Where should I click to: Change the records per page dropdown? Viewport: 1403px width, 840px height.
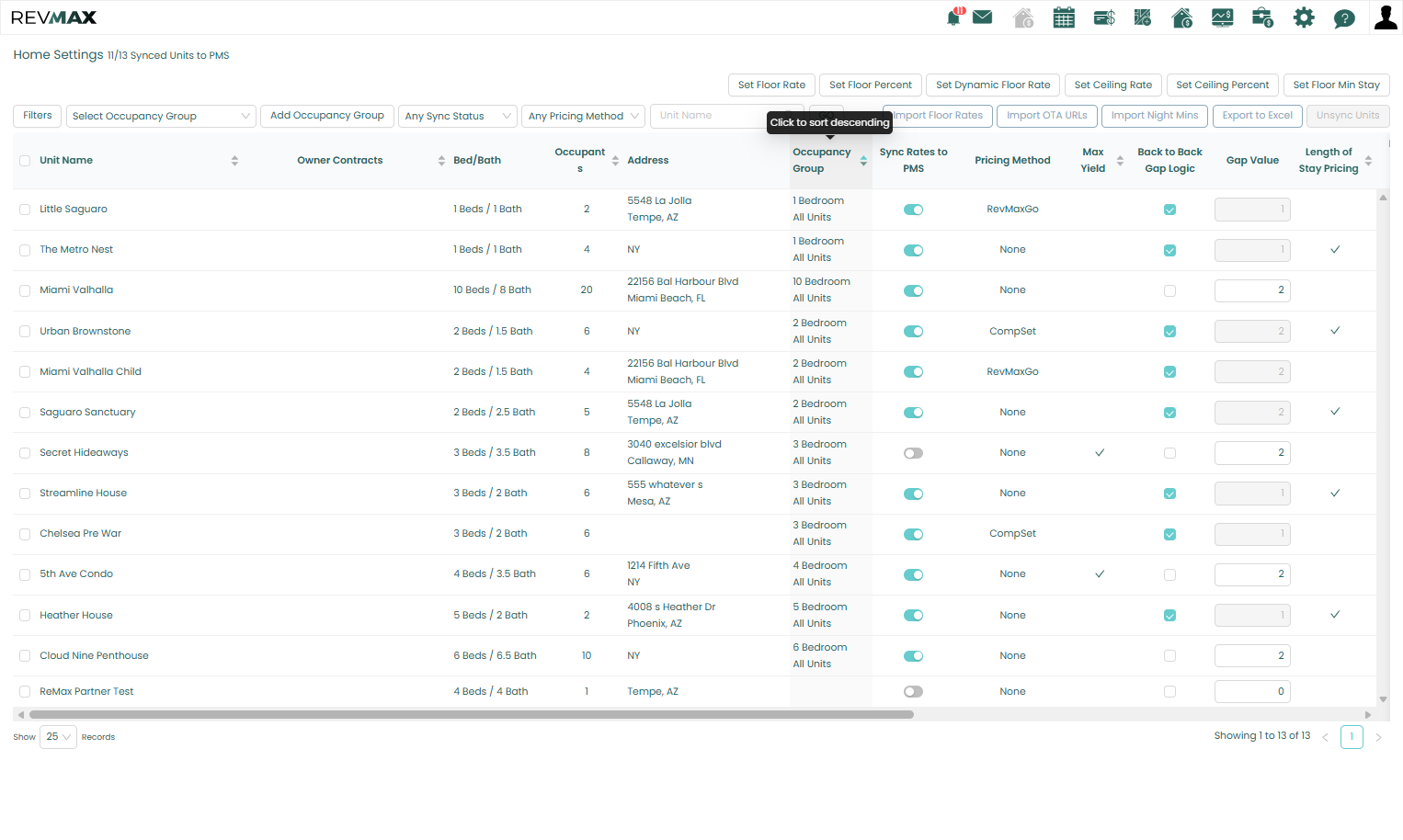pos(58,737)
